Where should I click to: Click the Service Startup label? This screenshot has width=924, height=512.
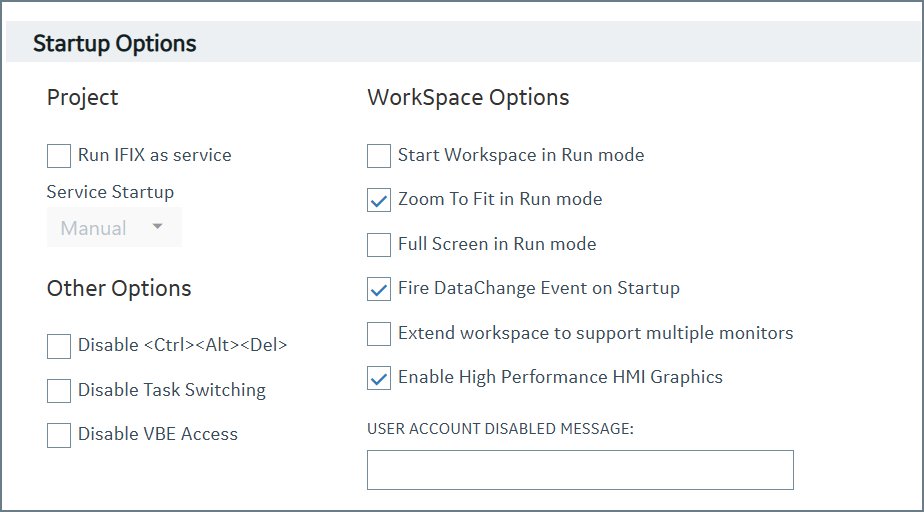(x=110, y=192)
